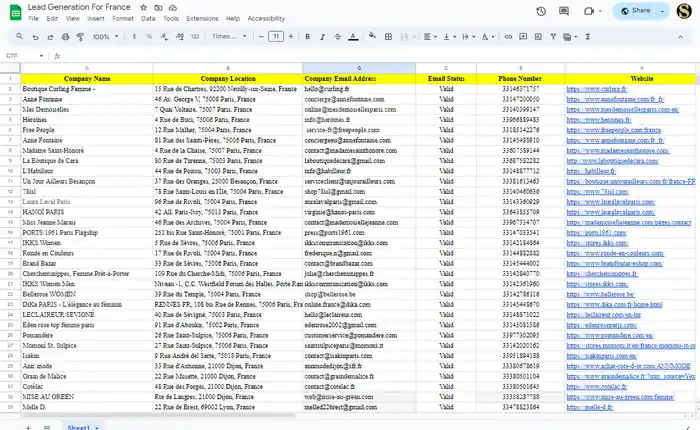Start a video call with the camera icon

coord(589,11)
